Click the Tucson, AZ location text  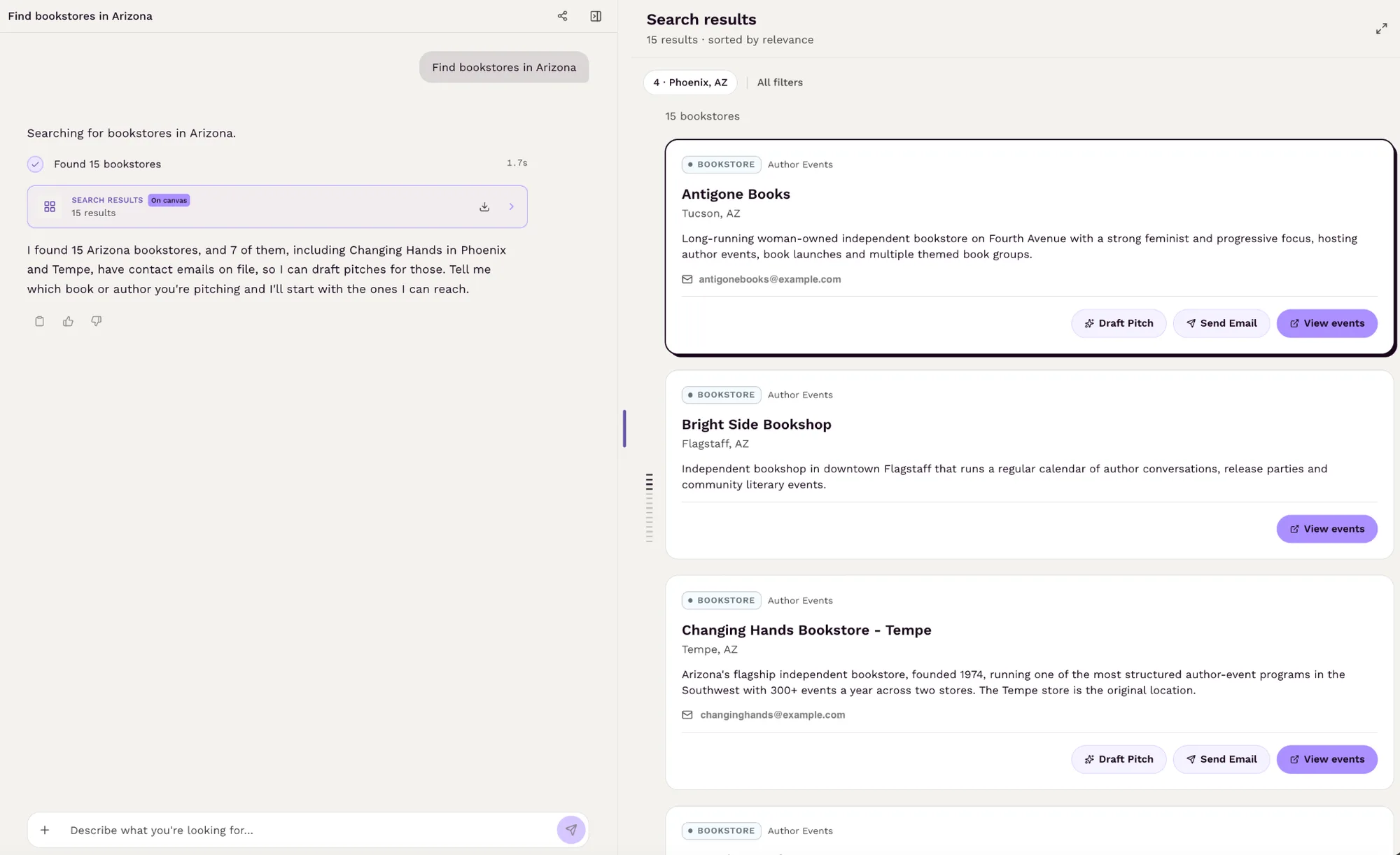710,213
